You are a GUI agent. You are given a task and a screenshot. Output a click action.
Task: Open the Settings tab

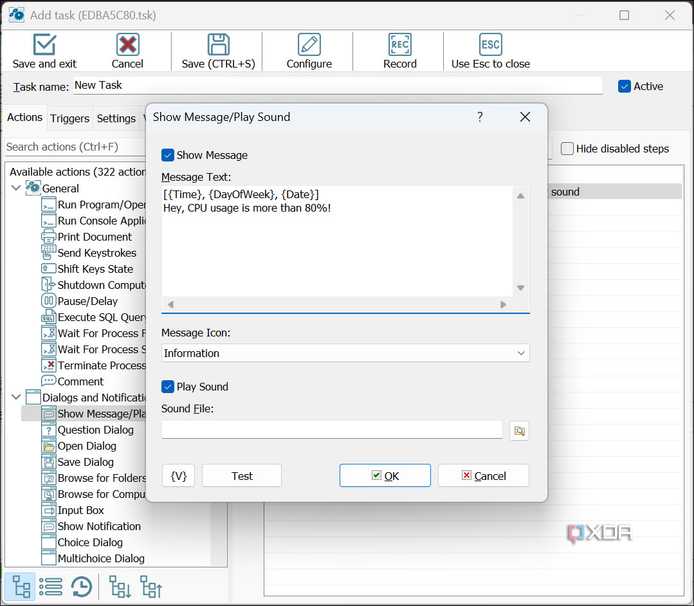click(116, 118)
